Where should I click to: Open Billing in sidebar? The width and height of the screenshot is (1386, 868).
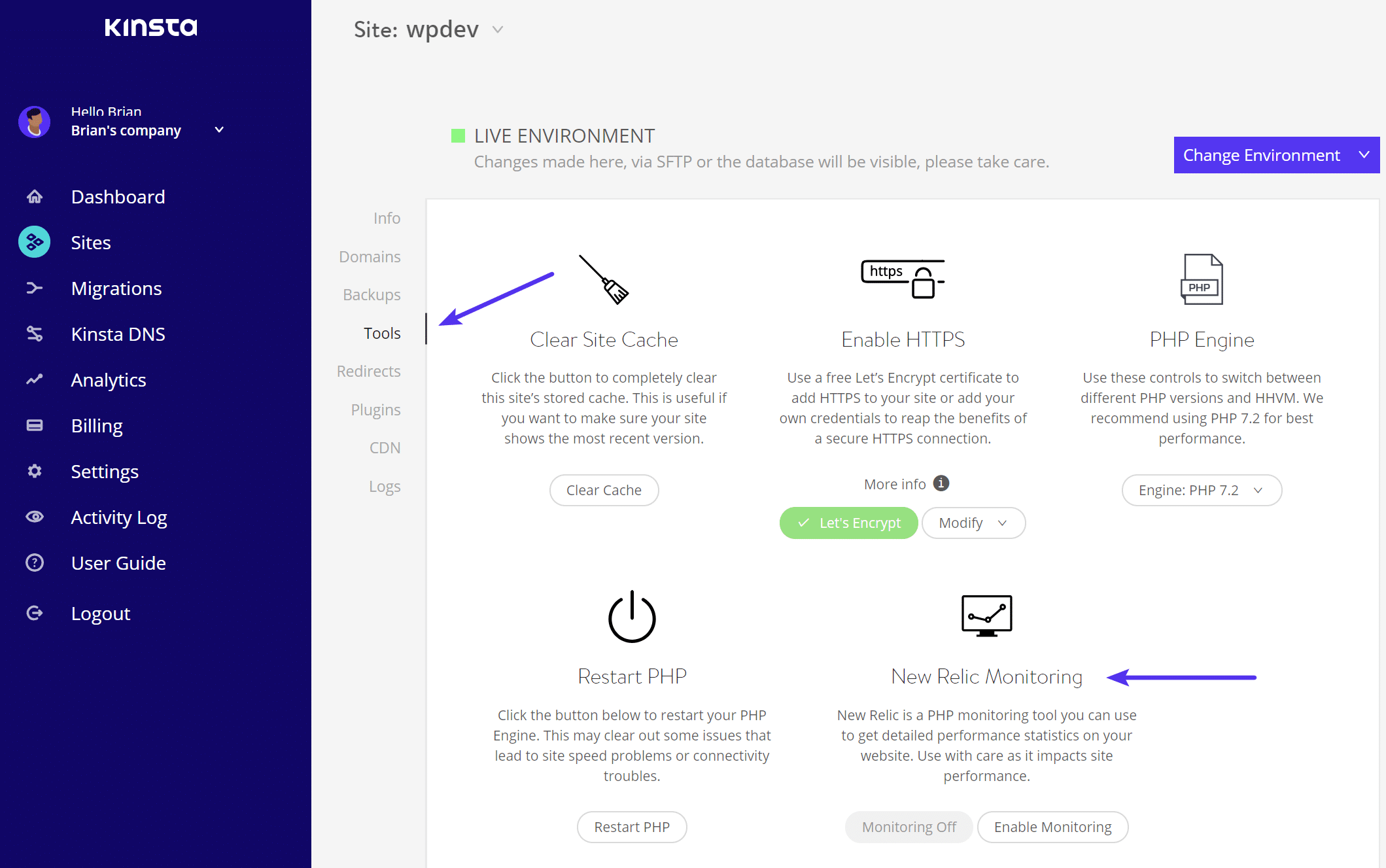tap(97, 425)
